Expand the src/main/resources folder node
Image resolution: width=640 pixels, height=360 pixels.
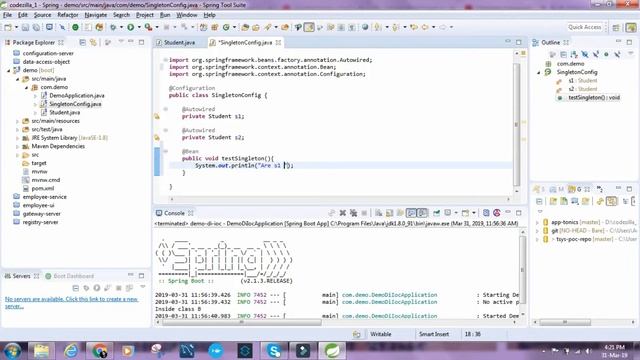click(x=18, y=121)
